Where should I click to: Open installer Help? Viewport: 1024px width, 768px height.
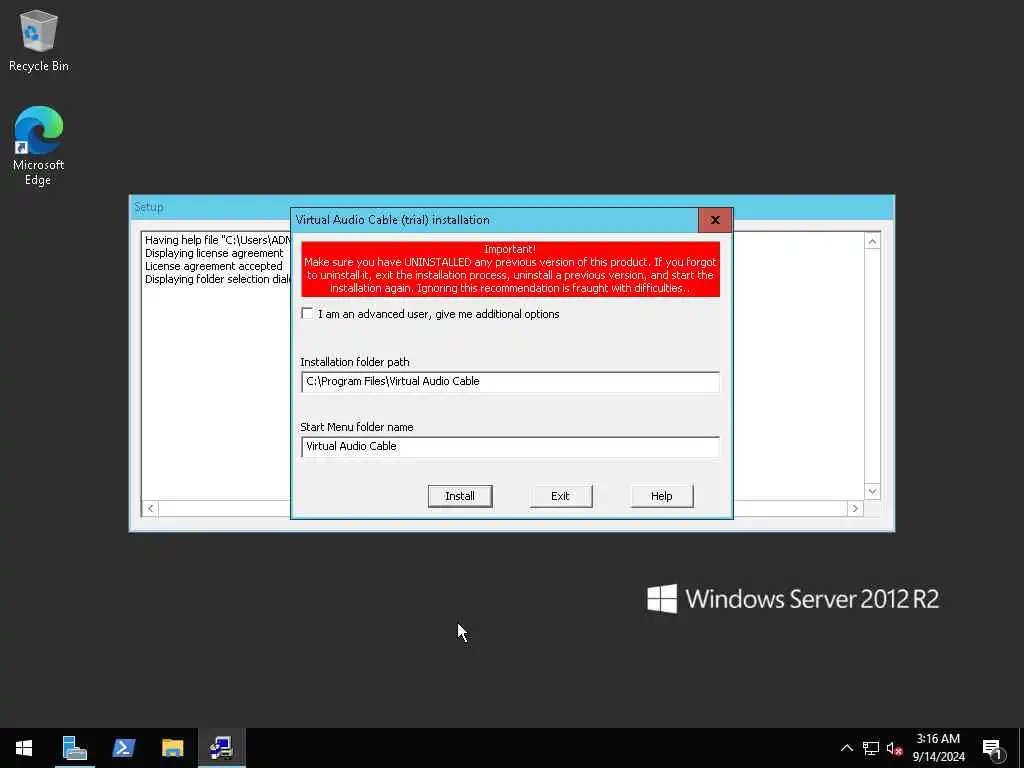[662, 496]
